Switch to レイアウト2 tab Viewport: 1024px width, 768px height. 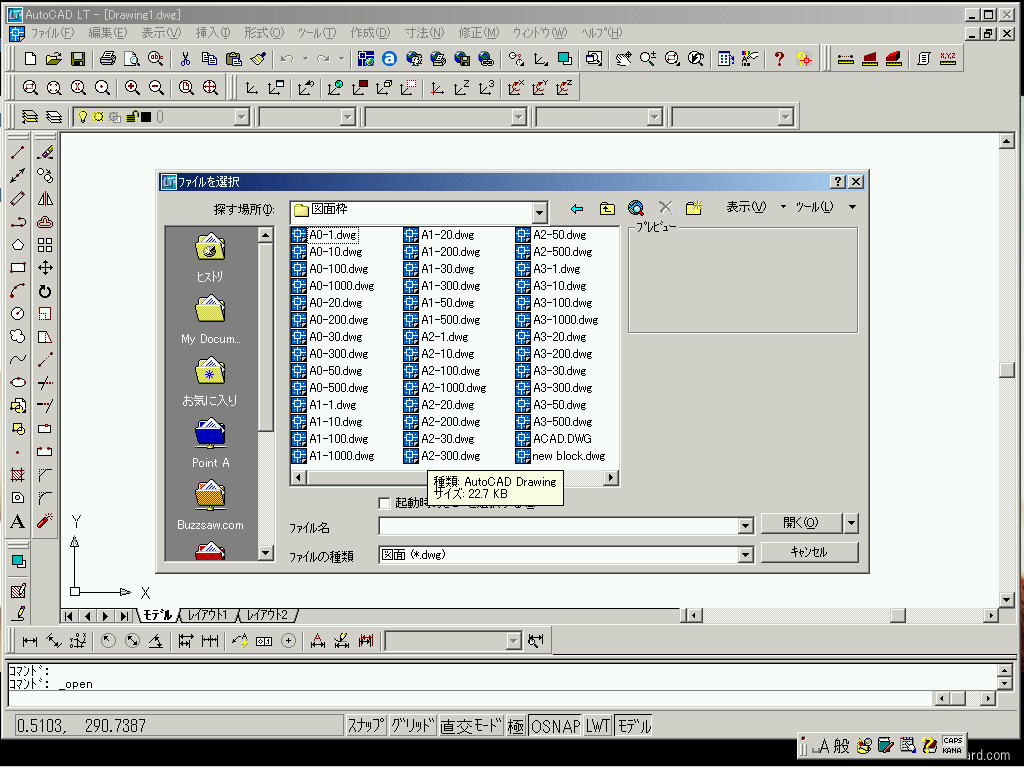pos(267,615)
